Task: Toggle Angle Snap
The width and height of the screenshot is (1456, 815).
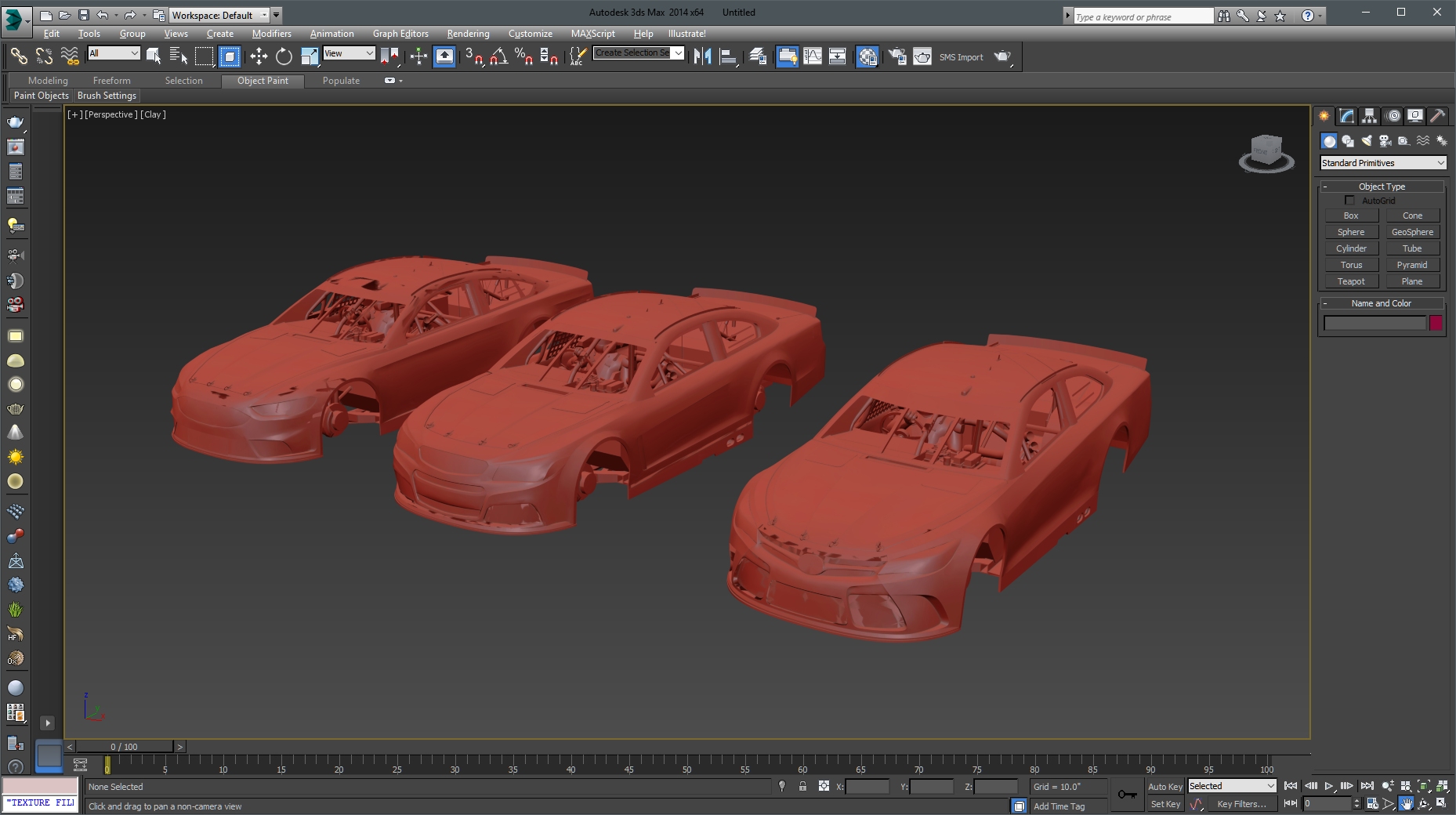Action: point(499,56)
